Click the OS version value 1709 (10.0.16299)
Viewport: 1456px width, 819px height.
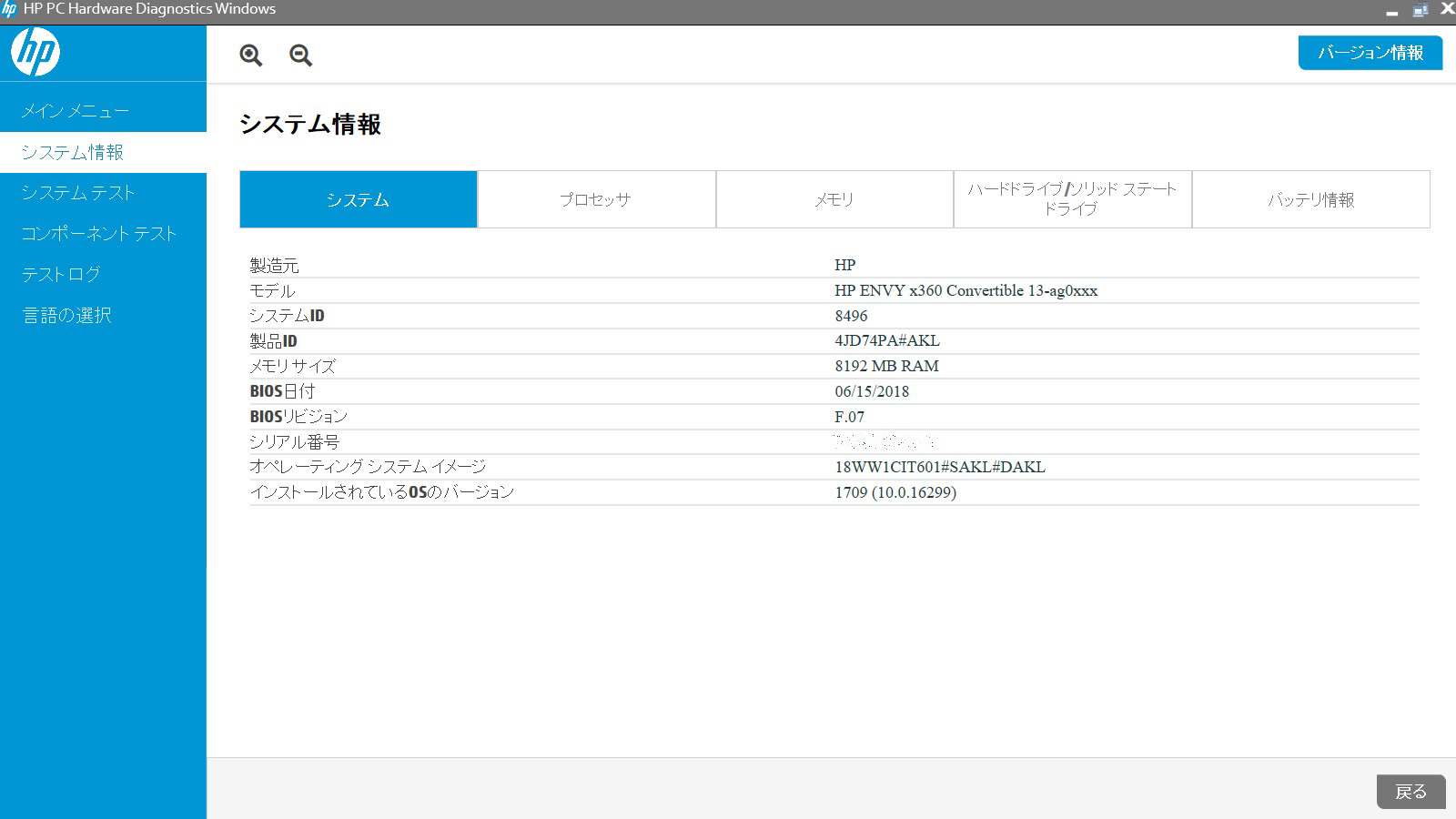pos(895,492)
